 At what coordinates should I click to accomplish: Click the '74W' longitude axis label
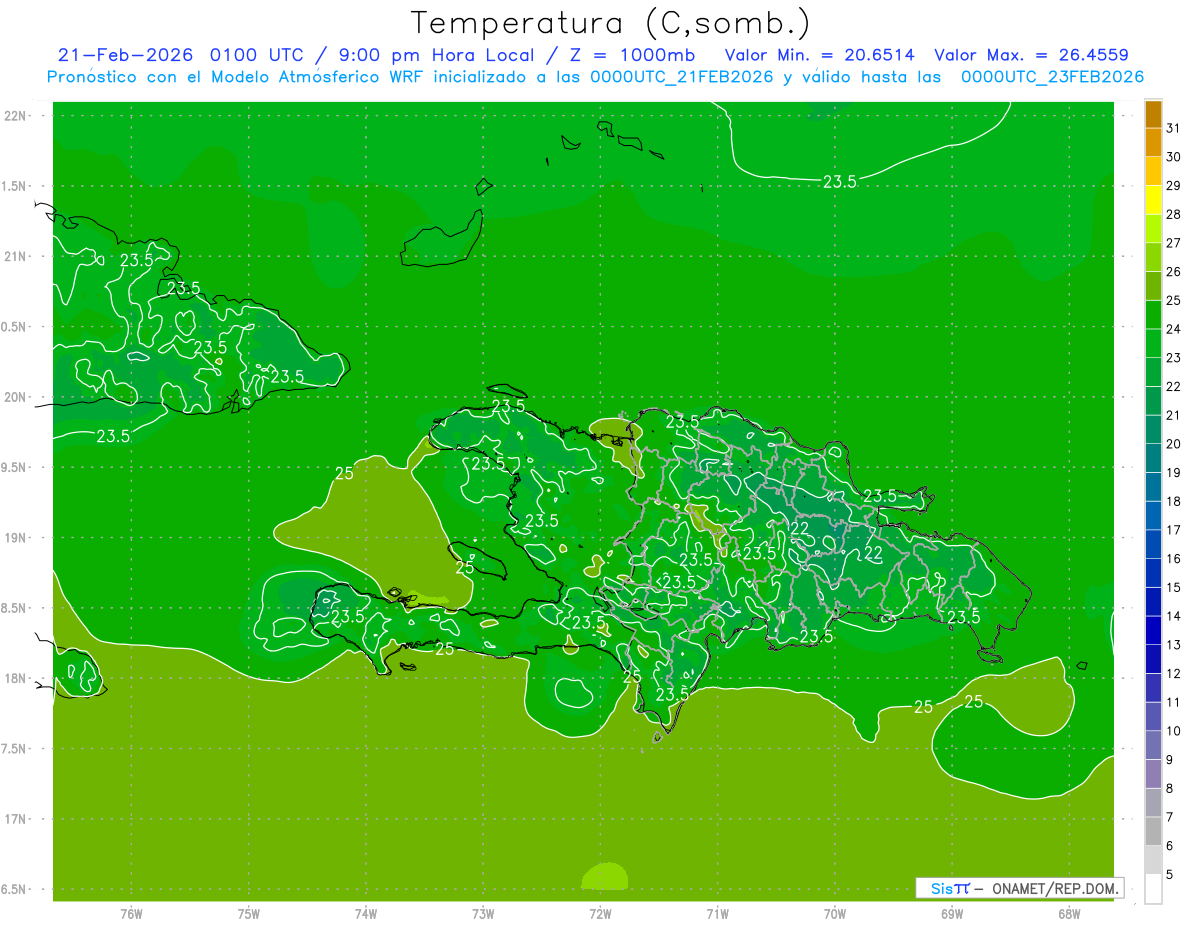pyautogui.click(x=365, y=914)
